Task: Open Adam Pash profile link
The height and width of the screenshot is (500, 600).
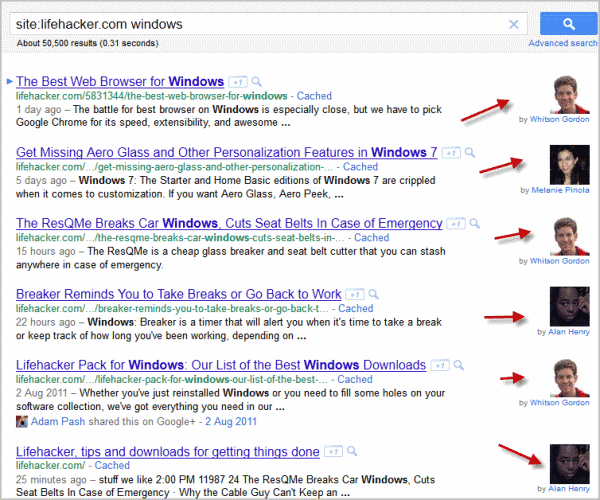Action: click(58, 422)
